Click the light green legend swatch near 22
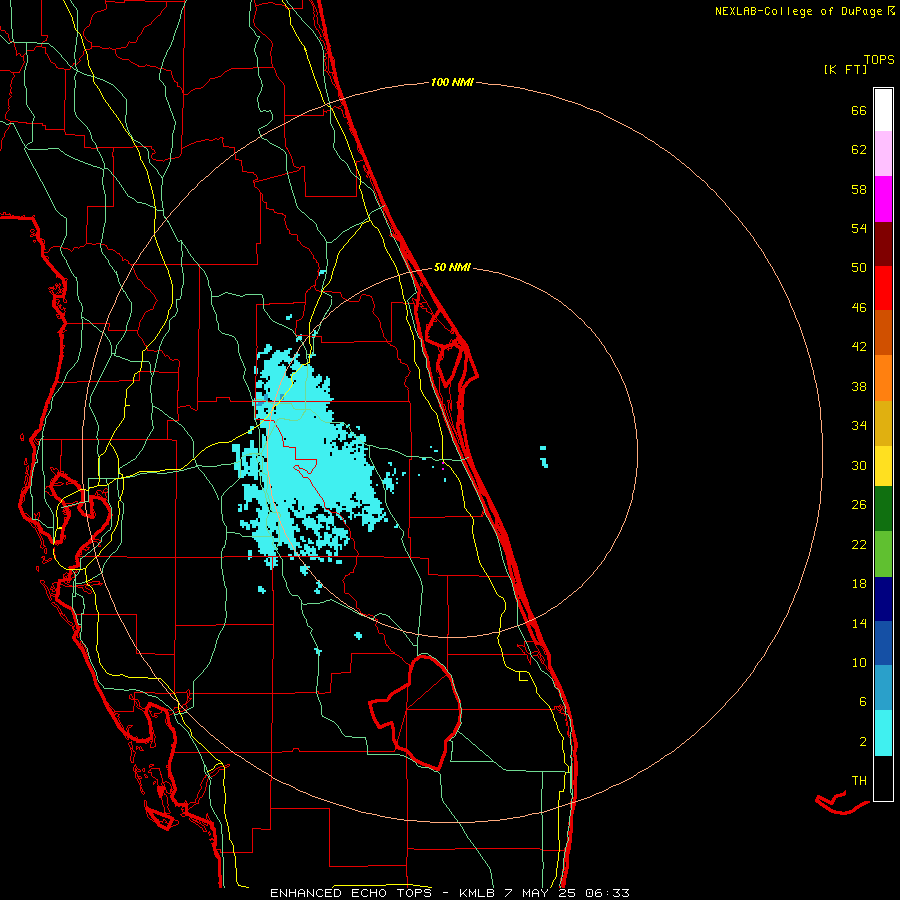This screenshot has width=900, height=900. [883, 554]
